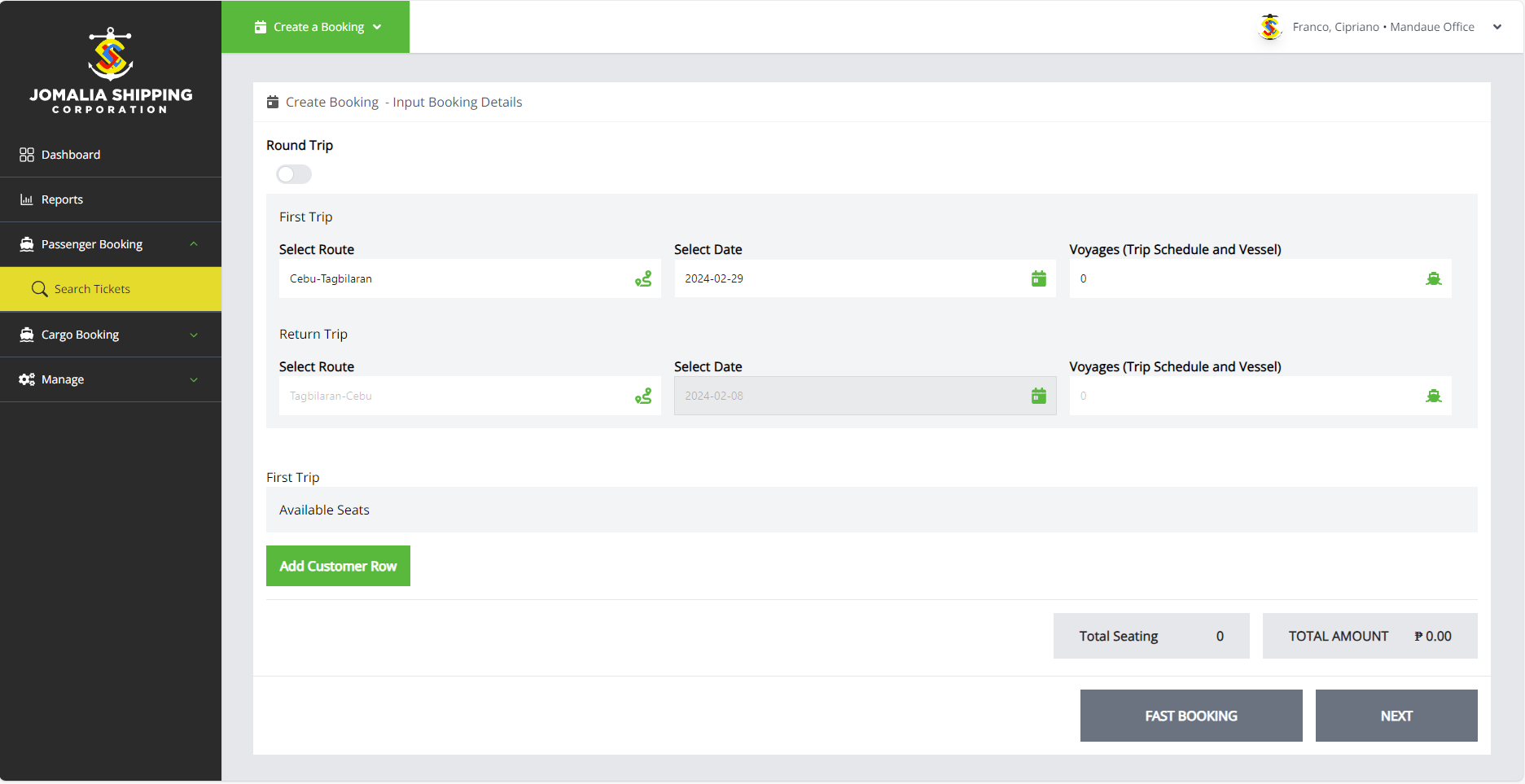Click the Return Trip route map icon
1525x784 pixels.
643,396
